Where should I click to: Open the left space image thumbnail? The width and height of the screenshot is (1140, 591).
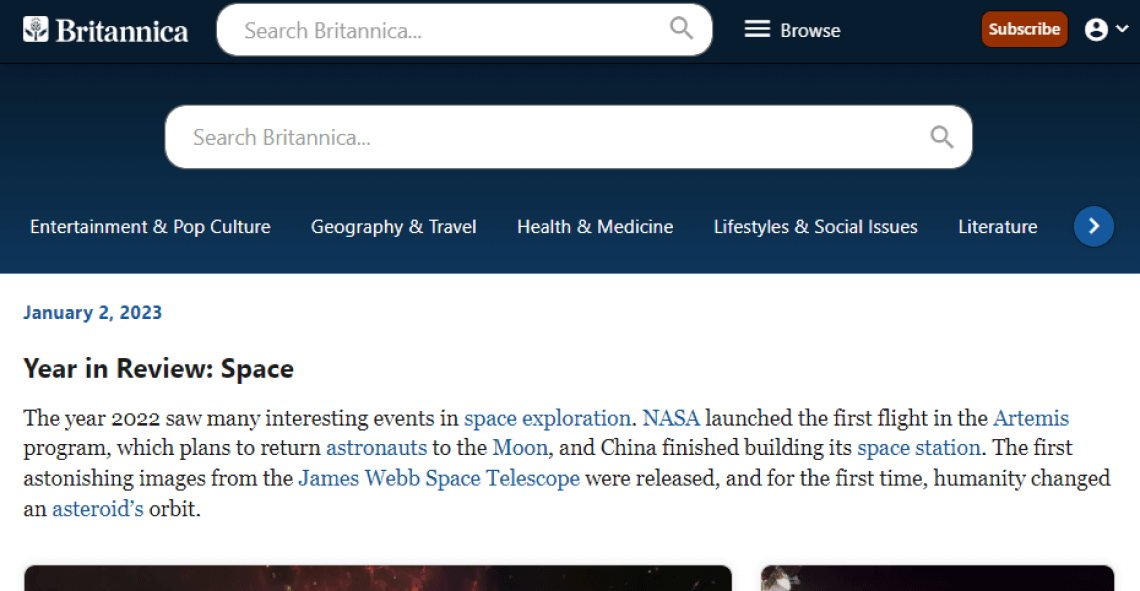pos(378,578)
